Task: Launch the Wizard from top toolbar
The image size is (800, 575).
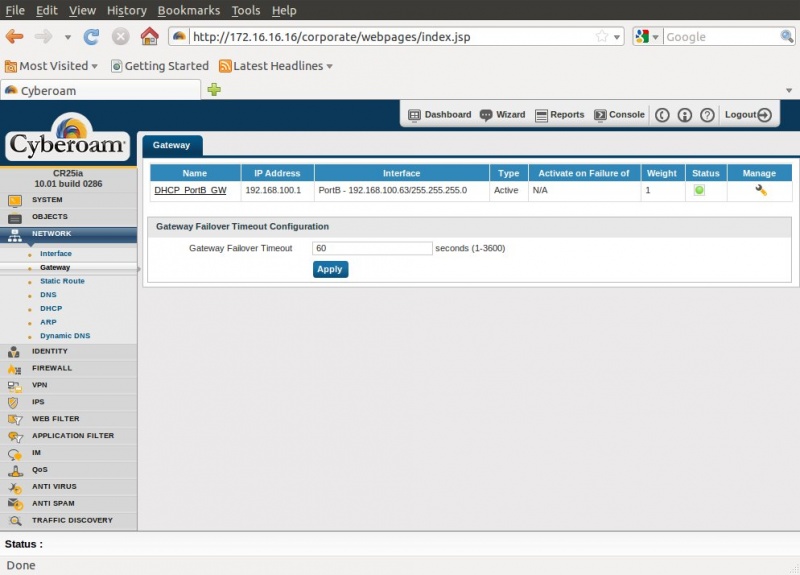Action: (502, 115)
